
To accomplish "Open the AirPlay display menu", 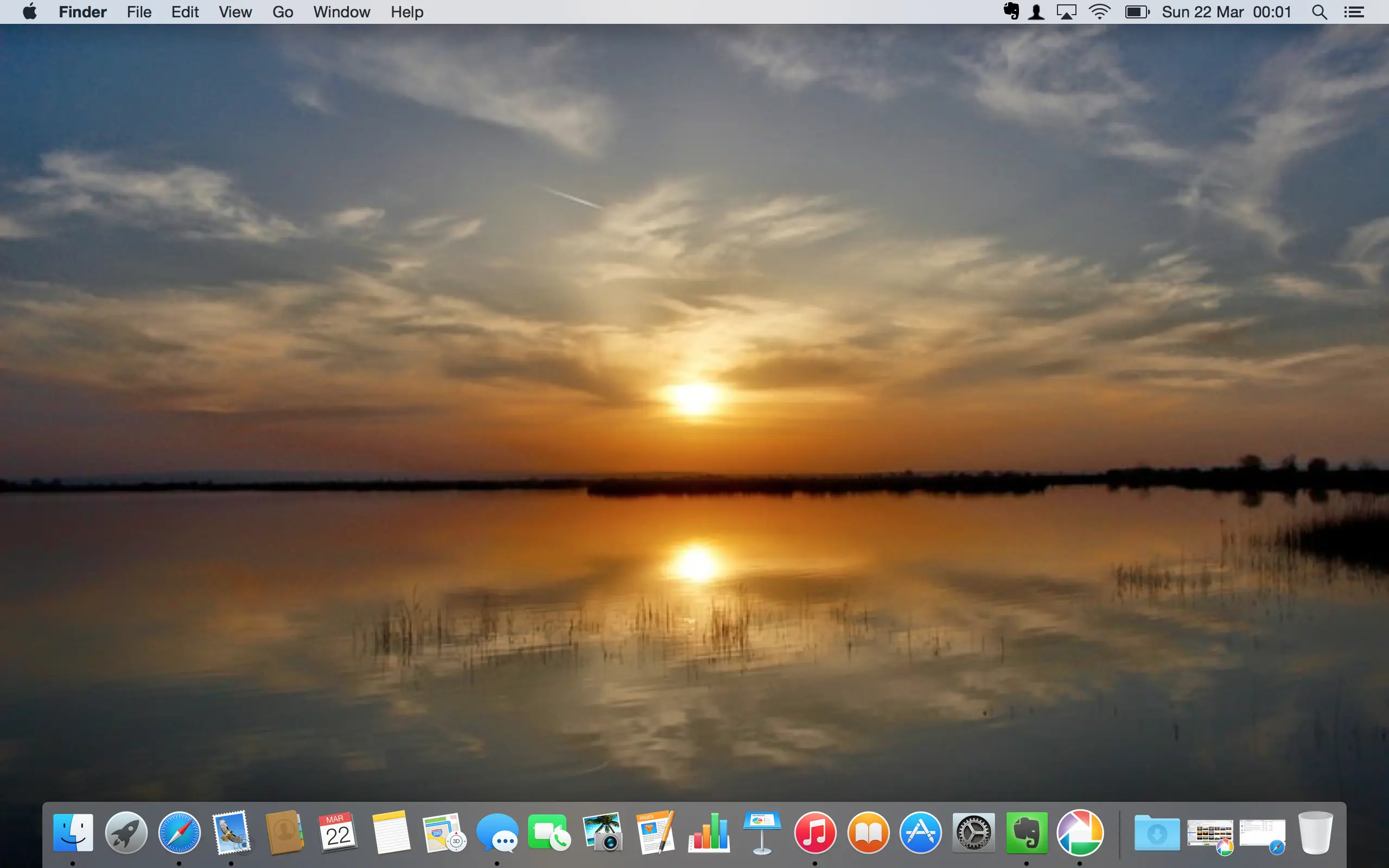I will (1066, 12).
